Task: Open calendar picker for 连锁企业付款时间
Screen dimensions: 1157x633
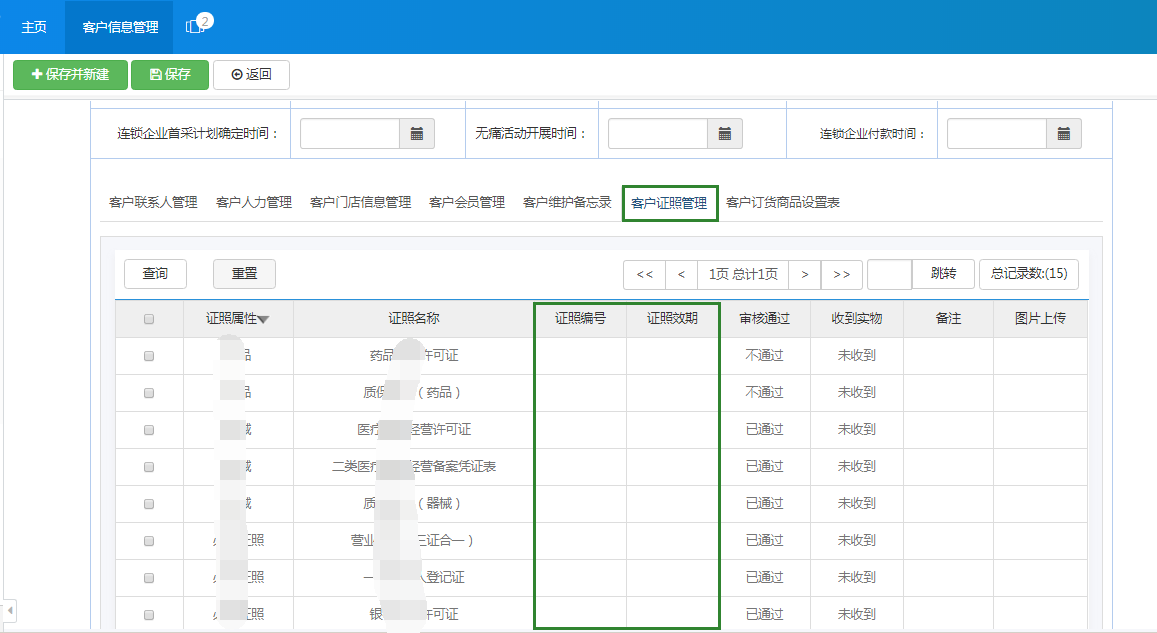Action: (x=1064, y=133)
